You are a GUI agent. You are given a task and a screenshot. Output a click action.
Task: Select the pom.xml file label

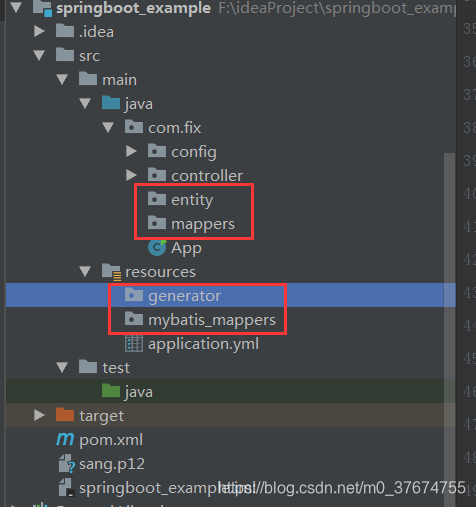pyautogui.click(x=111, y=440)
